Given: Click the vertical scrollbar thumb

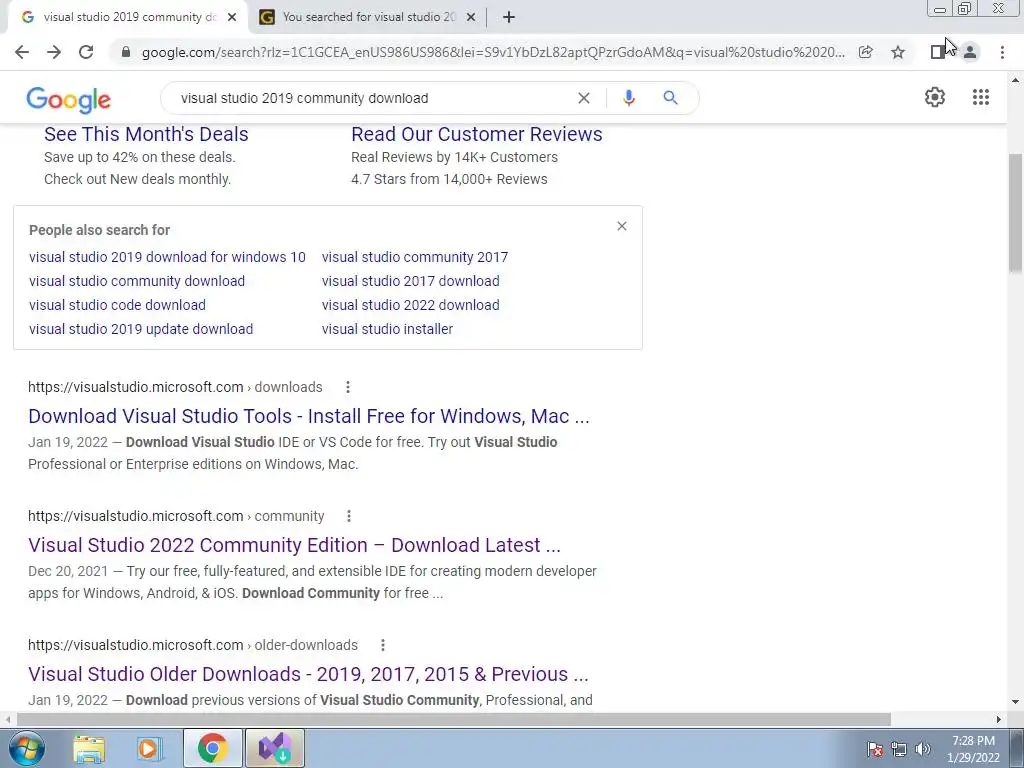Looking at the screenshot, I should pyautogui.click(x=1016, y=214).
